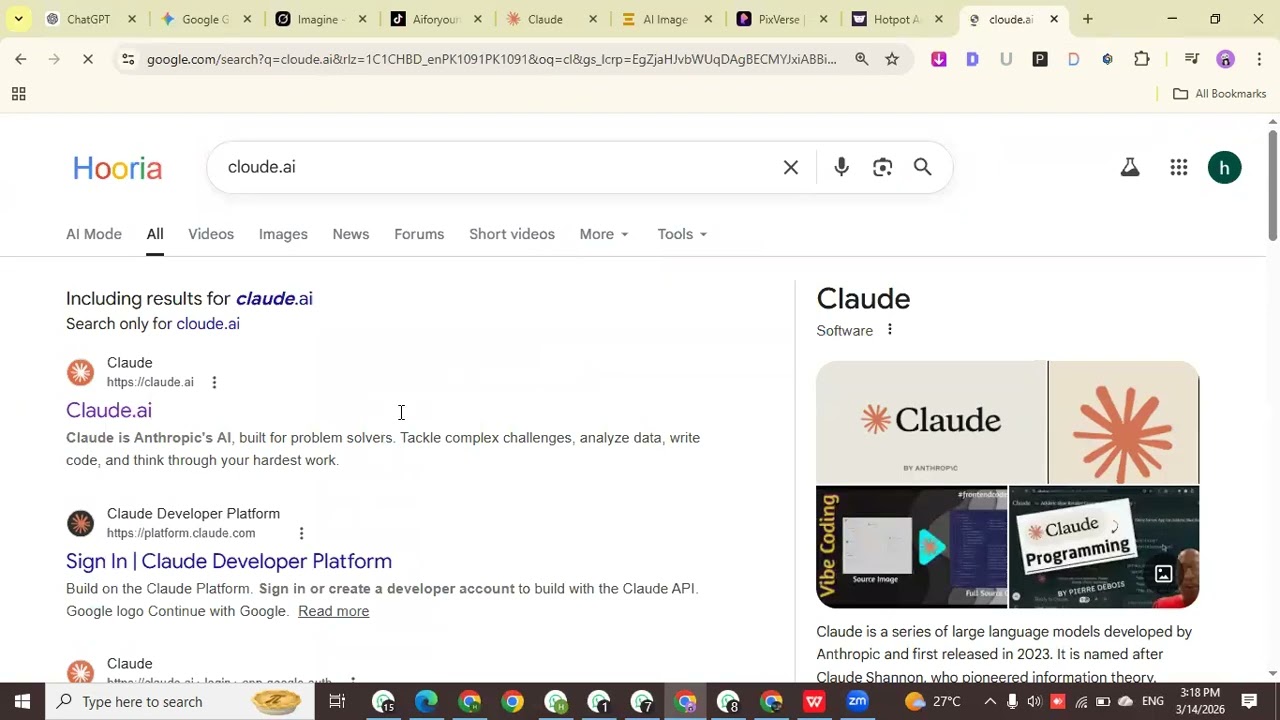Open the Google apps grid

tap(1179, 168)
